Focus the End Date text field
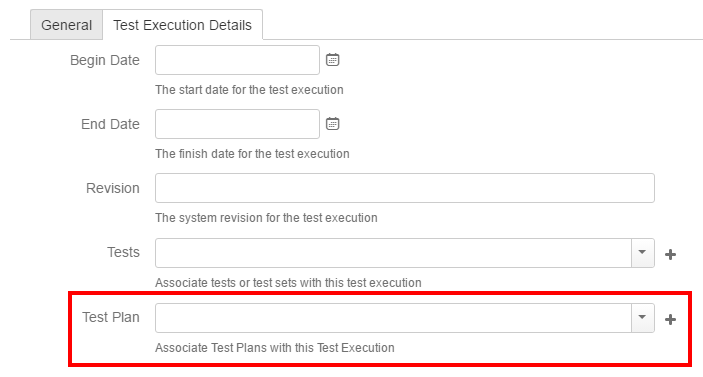The height and width of the screenshot is (377, 703). pyautogui.click(x=237, y=124)
